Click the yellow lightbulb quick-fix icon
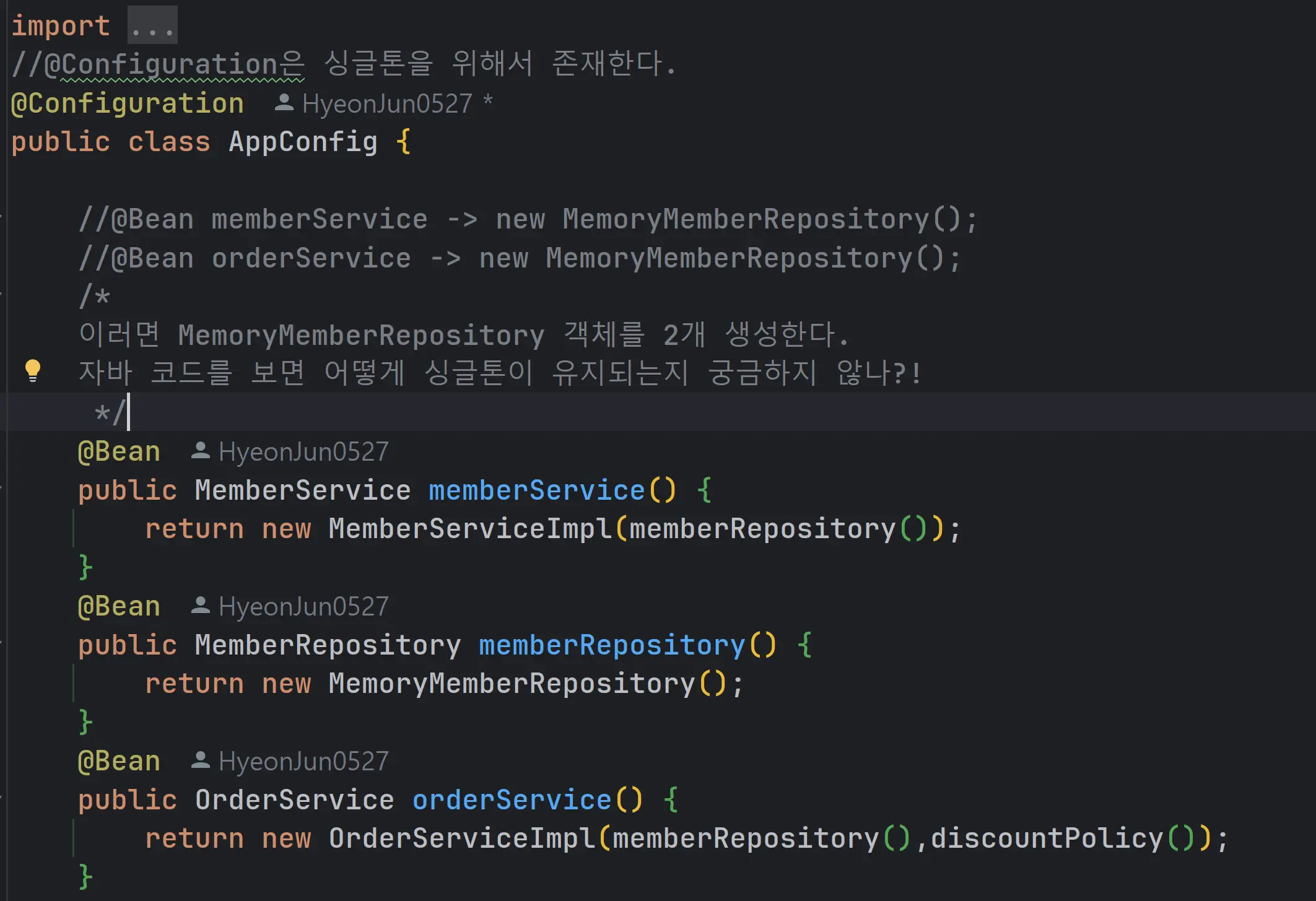This screenshot has width=1316, height=901. [x=32, y=372]
